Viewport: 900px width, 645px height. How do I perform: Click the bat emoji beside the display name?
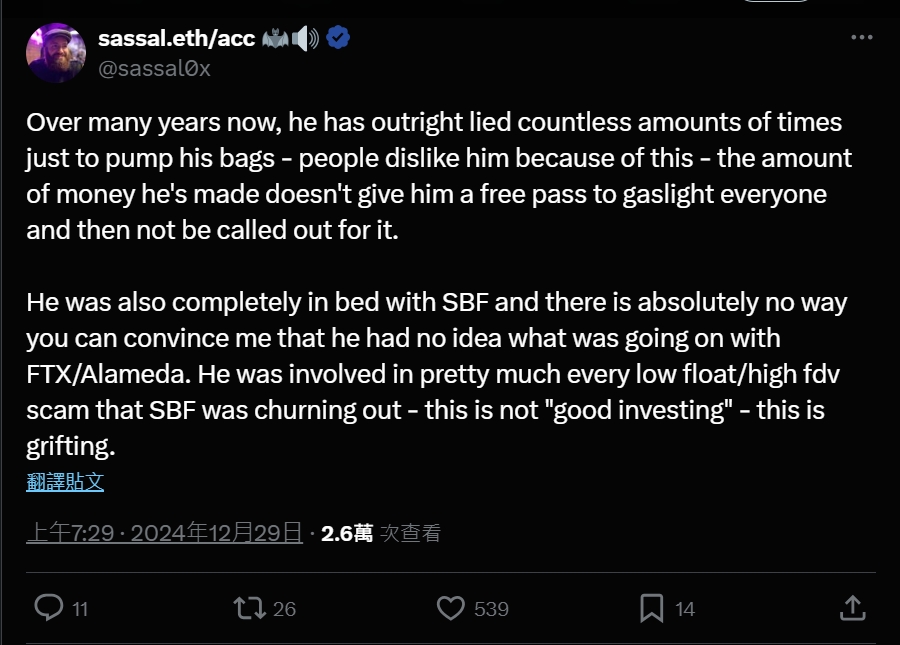pos(275,39)
